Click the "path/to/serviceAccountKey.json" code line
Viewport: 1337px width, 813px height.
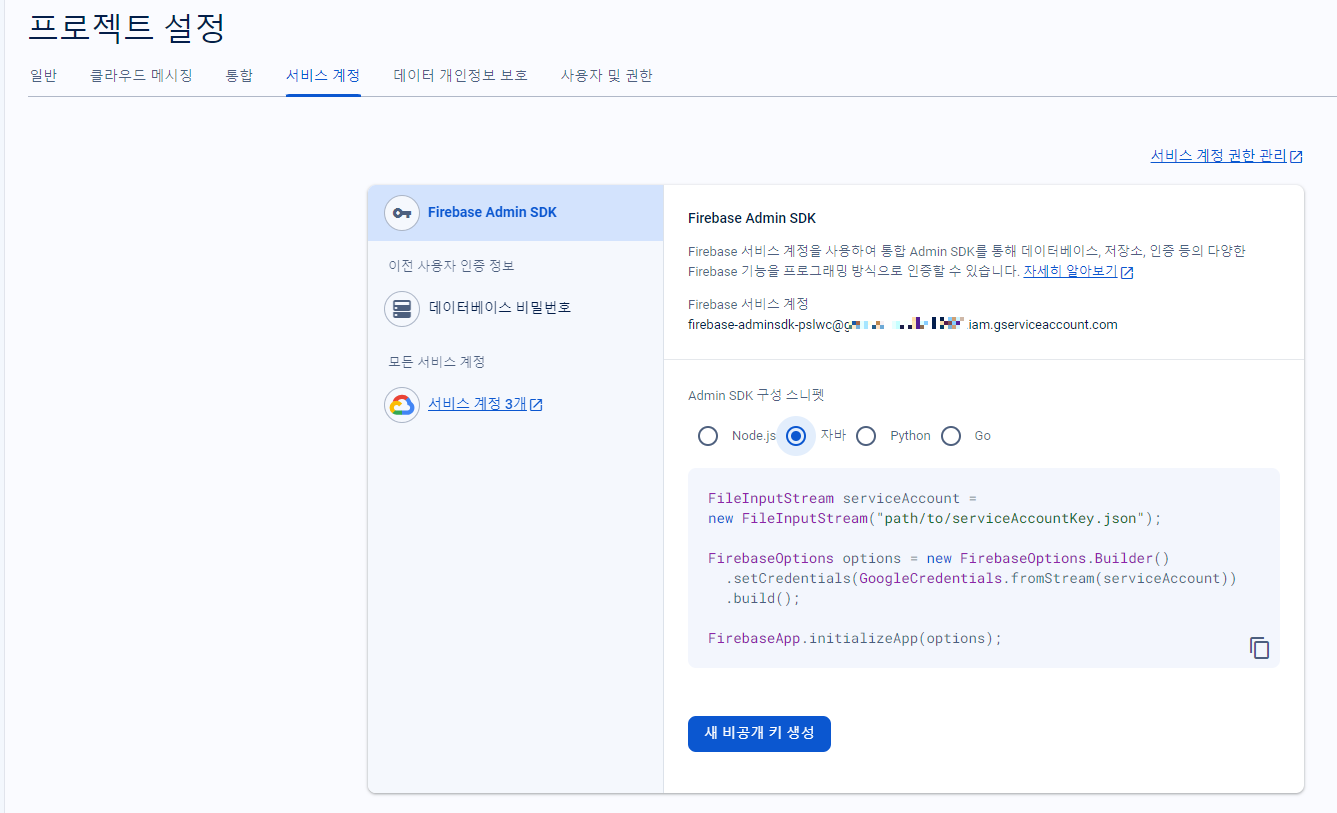[x=935, y=518]
